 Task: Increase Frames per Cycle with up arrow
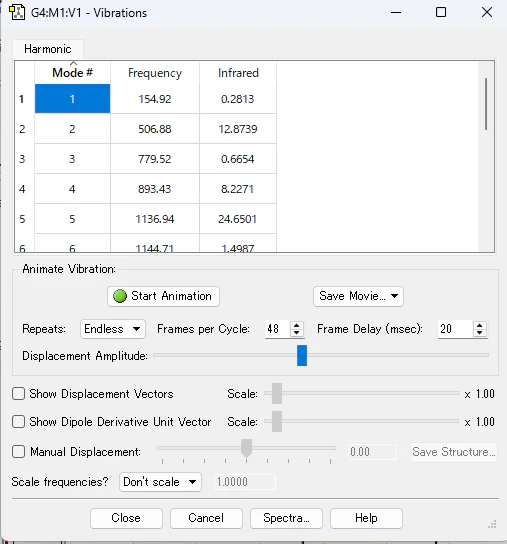click(296, 325)
